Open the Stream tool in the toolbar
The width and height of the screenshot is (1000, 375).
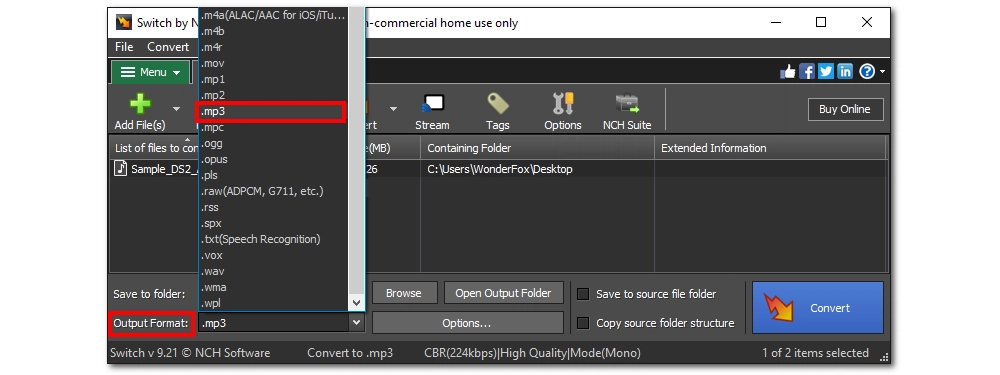pos(432,104)
